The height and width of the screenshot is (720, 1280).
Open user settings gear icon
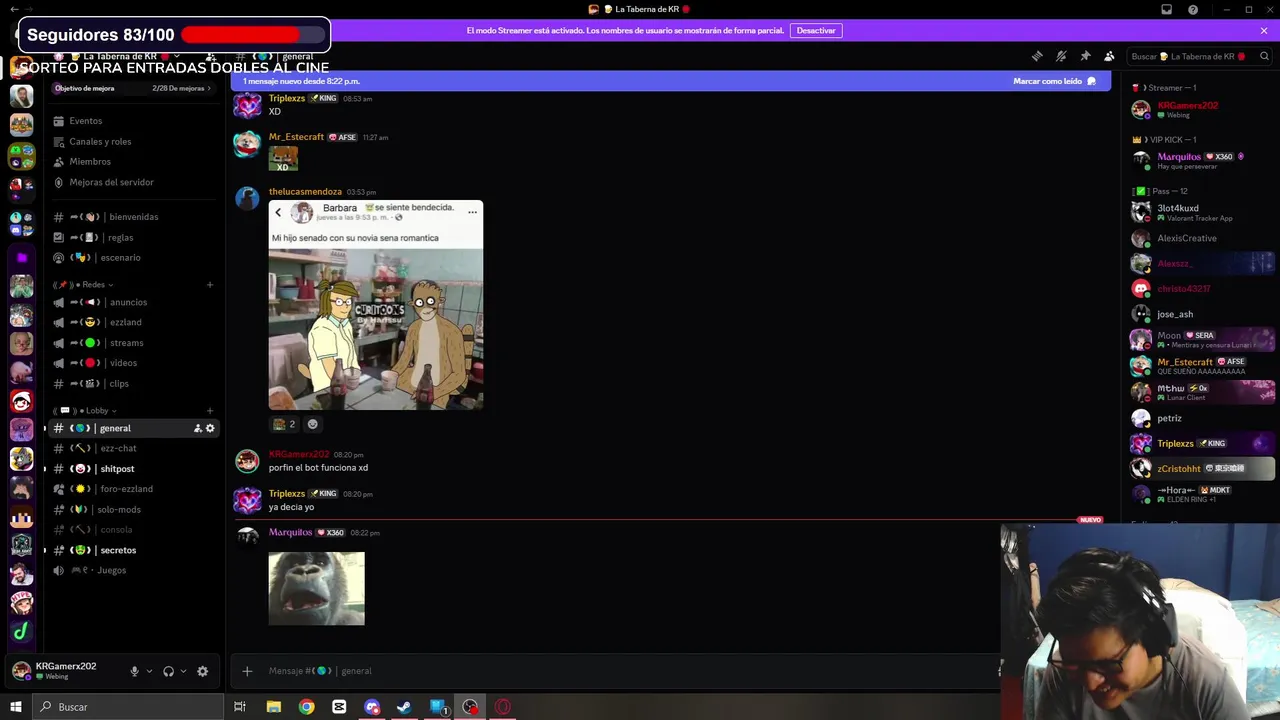click(x=203, y=671)
